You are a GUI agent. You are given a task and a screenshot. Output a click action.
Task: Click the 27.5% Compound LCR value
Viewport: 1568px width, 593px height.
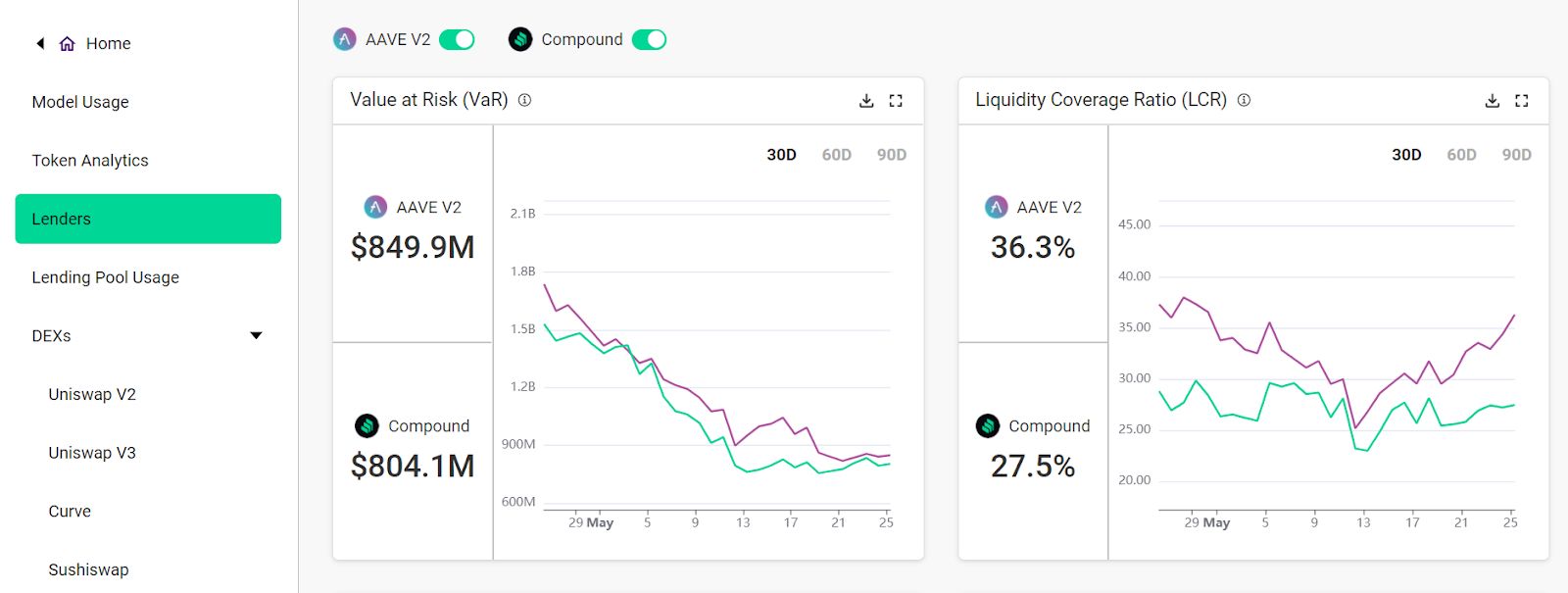click(1033, 466)
